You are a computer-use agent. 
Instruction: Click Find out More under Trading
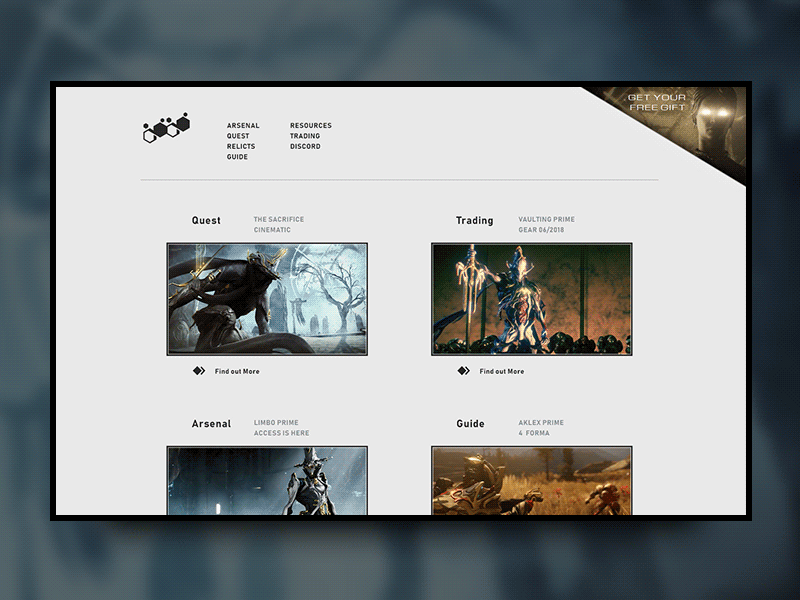502,371
